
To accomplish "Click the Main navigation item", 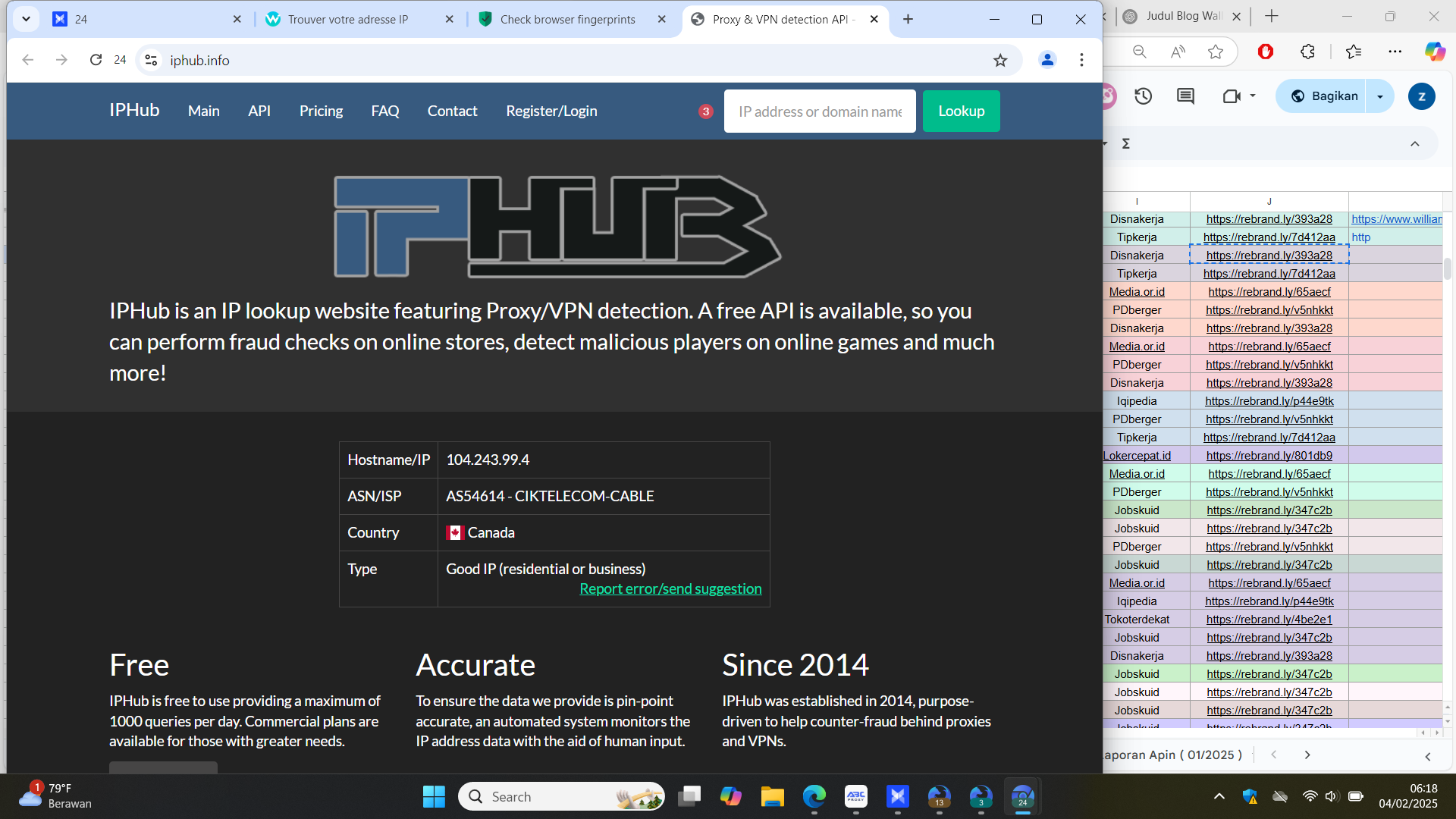I will coord(204,111).
